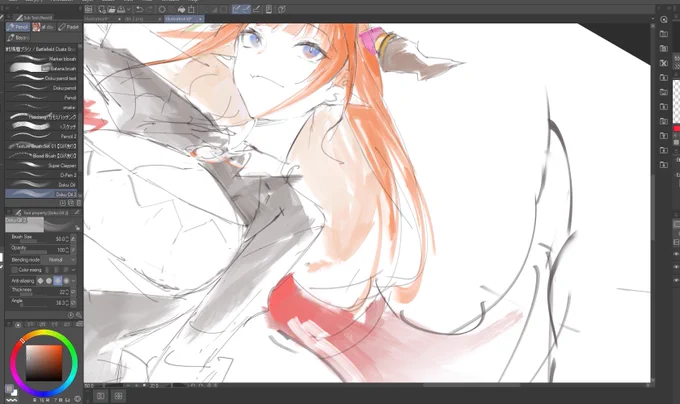This screenshot has width=680, height=404.
Task: Adjust the Opacity slider
Action: [x=31, y=252]
